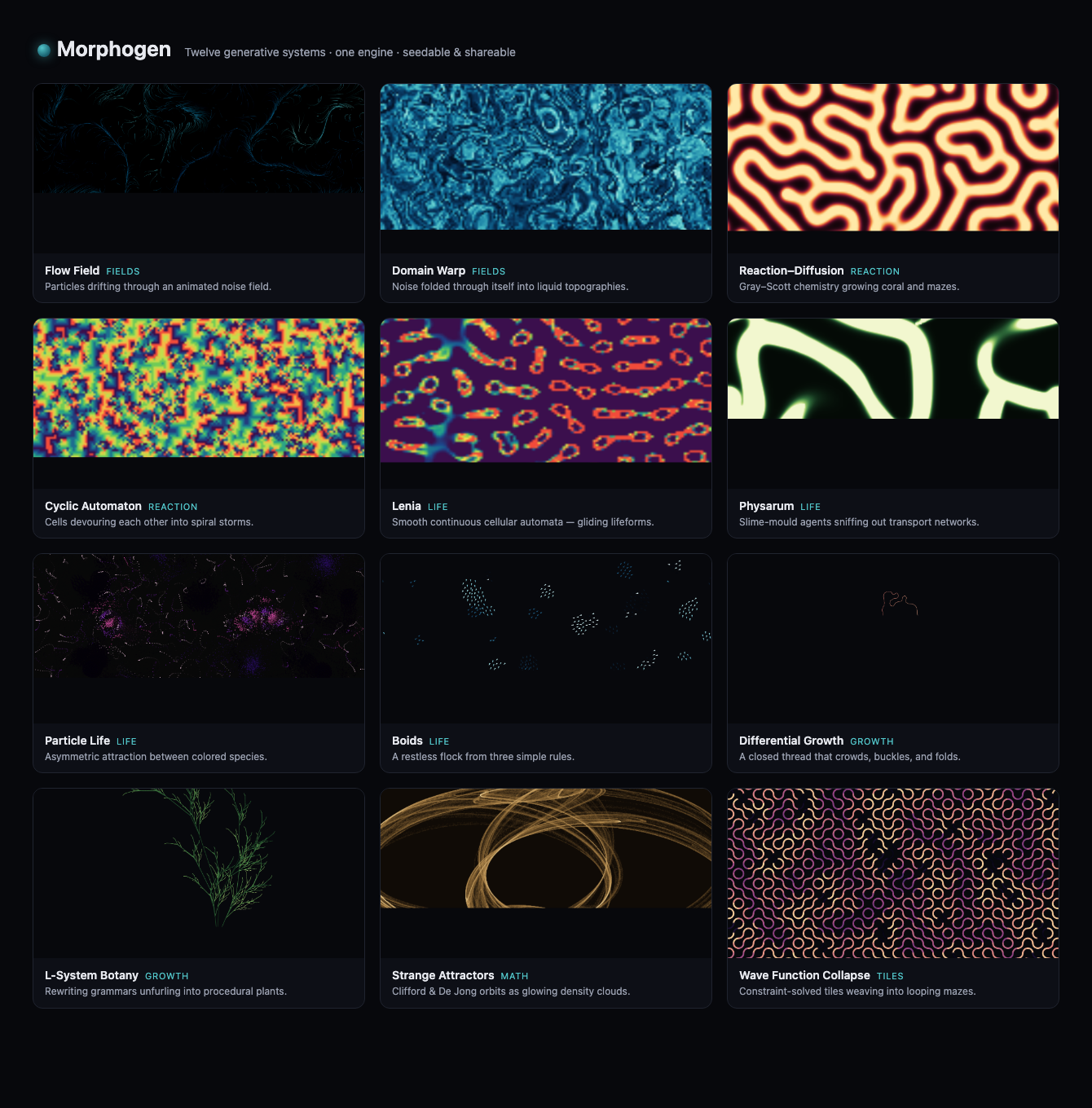Select the Cyclic Automaton title

coord(93,506)
